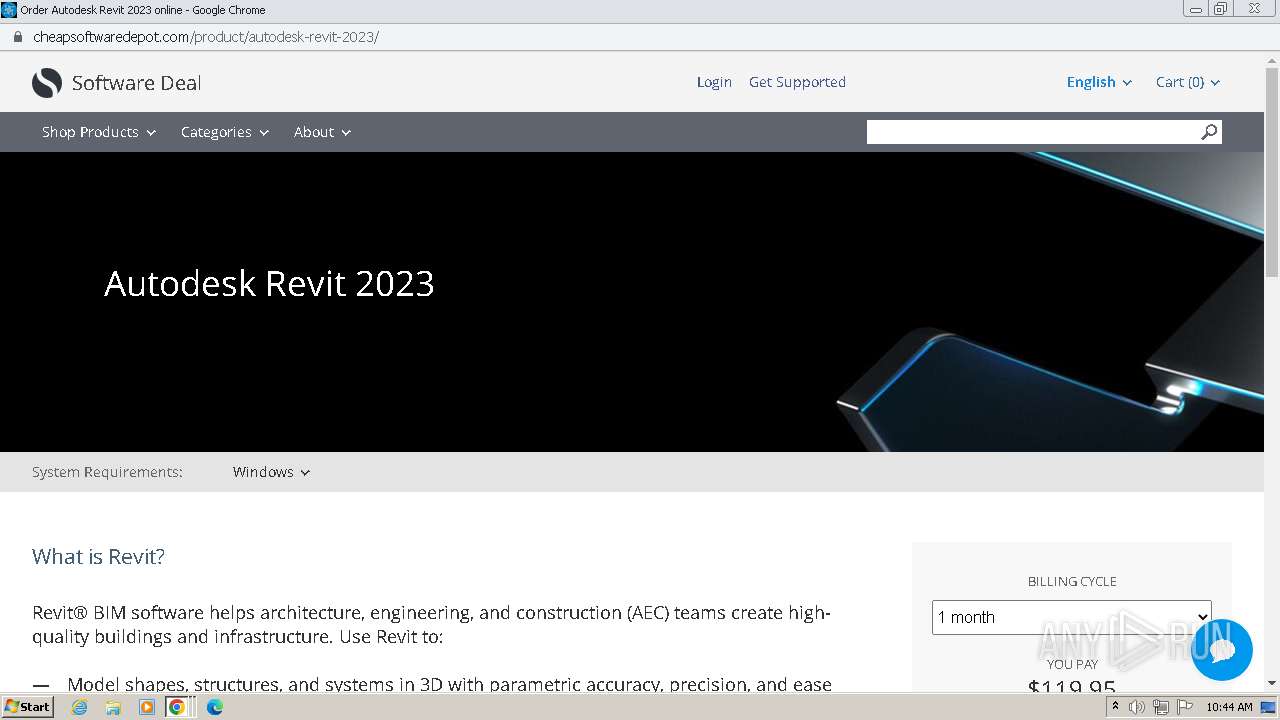Click the scrollbar up arrow
The image size is (1280, 720).
click(1272, 59)
